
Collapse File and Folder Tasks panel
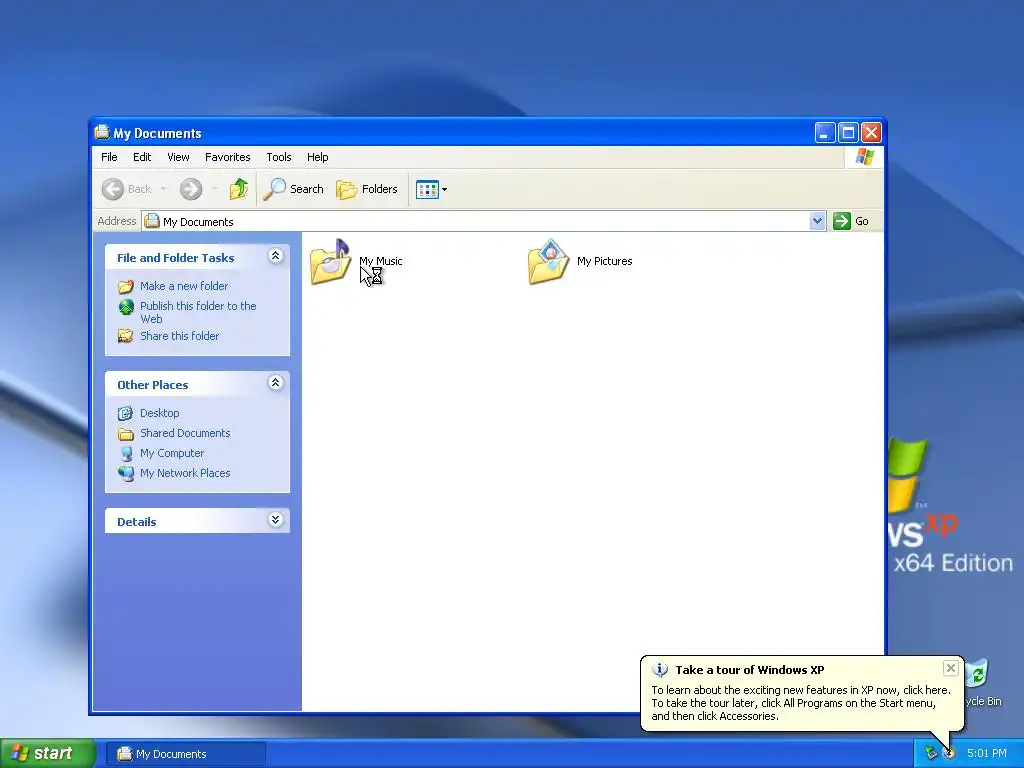point(276,256)
